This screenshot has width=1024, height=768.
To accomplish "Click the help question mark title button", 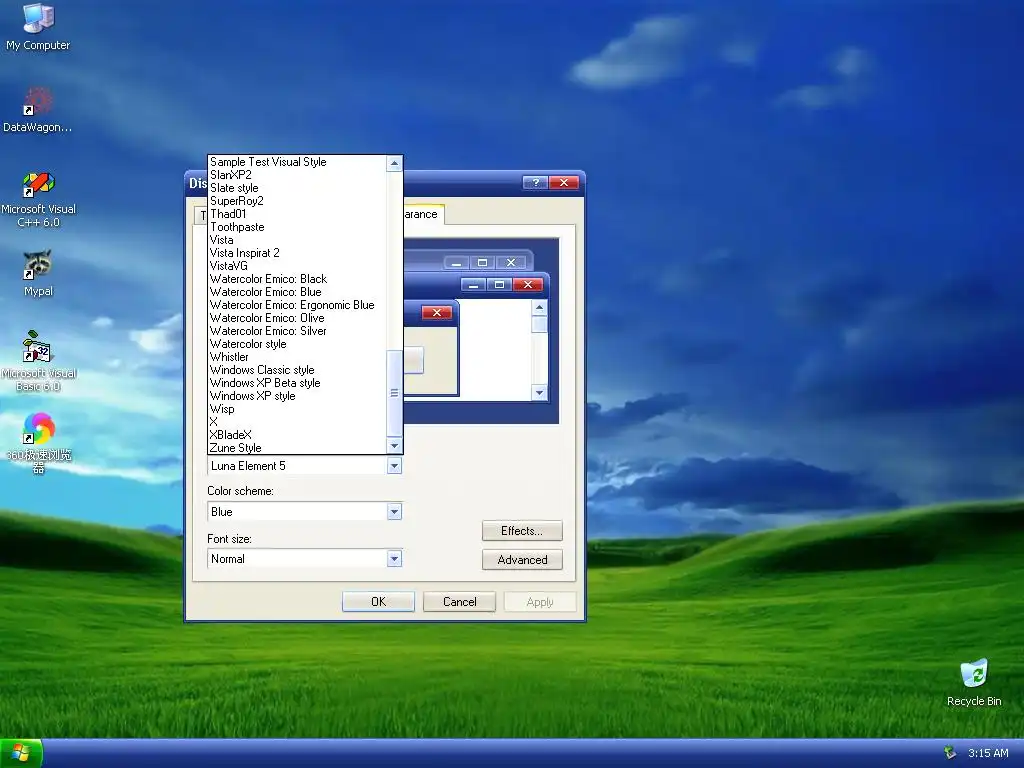I will pyautogui.click(x=535, y=183).
